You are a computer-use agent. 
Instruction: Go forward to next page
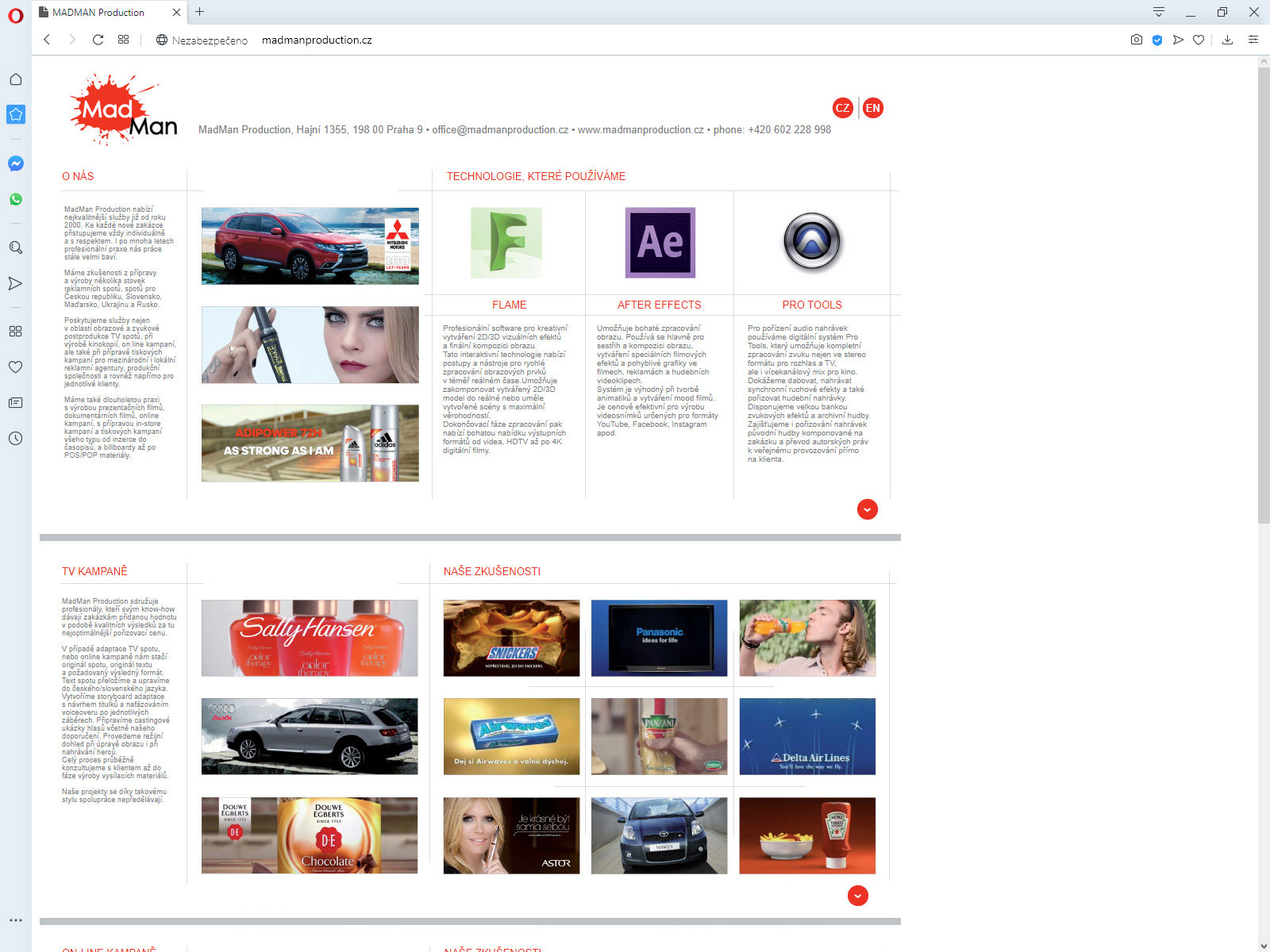coord(72,40)
